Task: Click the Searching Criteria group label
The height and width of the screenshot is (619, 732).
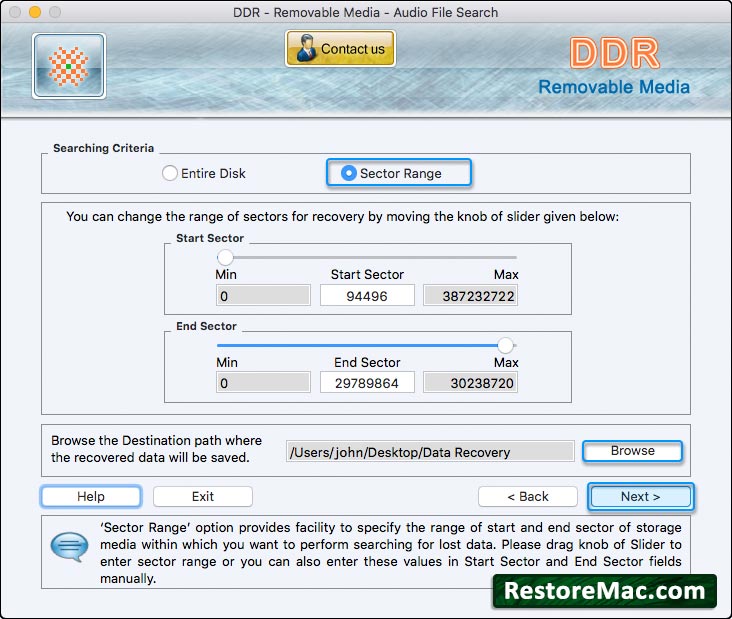Action: 103,148
